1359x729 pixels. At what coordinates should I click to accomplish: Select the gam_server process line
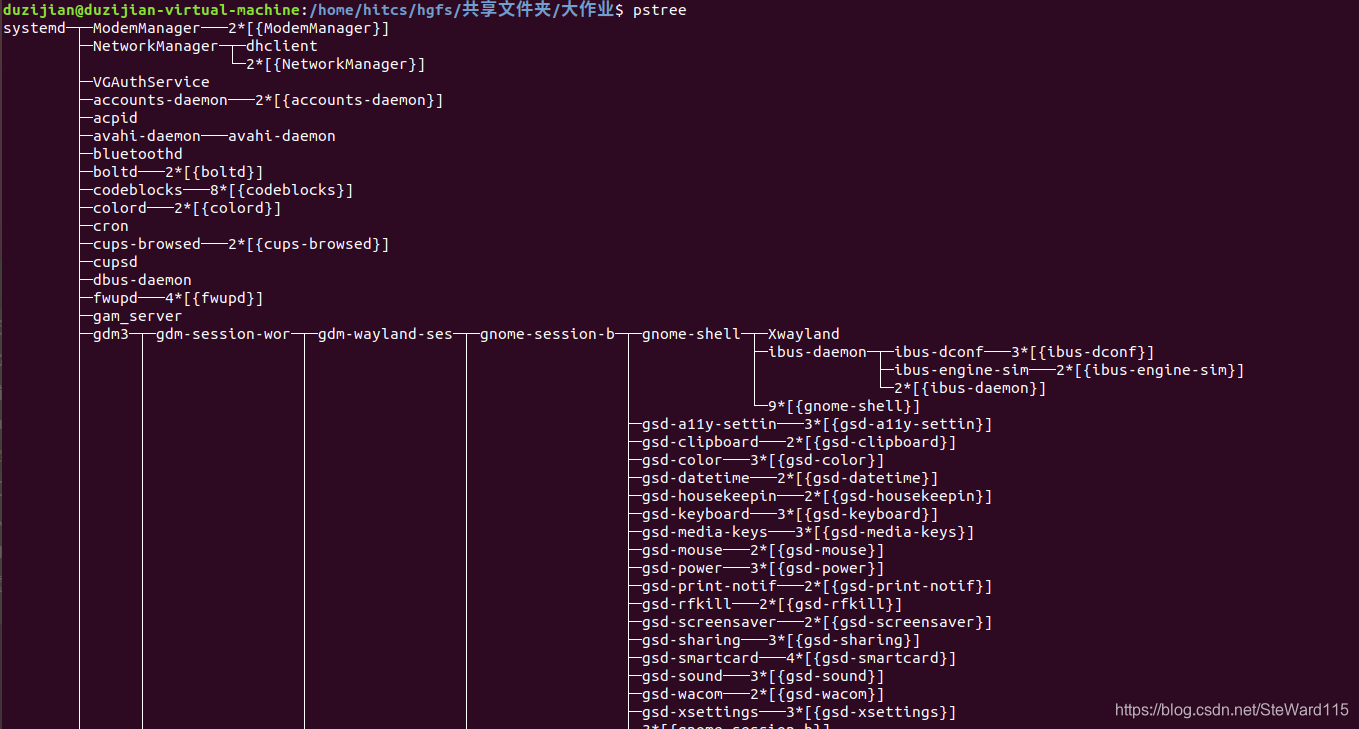pos(138,316)
